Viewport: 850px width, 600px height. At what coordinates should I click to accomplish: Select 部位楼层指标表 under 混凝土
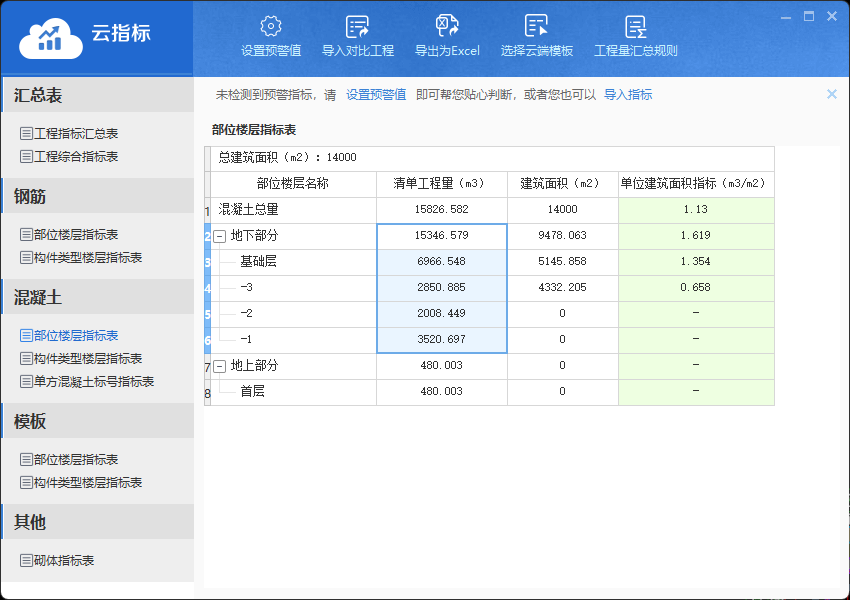pyautogui.click(x=69, y=336)
